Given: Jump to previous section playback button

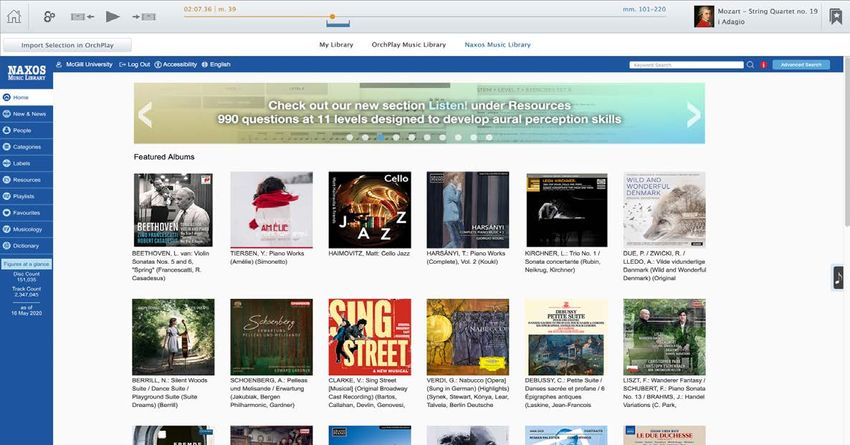Looking at the screenshot, I should [82, 17].
